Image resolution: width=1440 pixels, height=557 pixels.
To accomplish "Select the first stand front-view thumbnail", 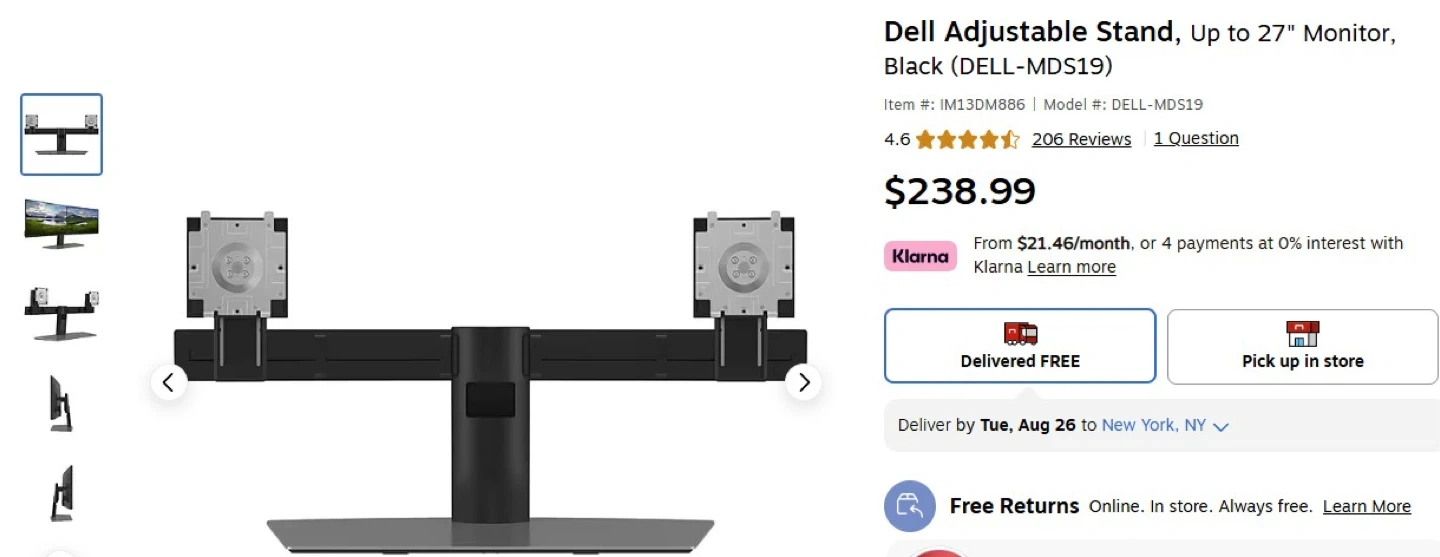I will point(61,135).
